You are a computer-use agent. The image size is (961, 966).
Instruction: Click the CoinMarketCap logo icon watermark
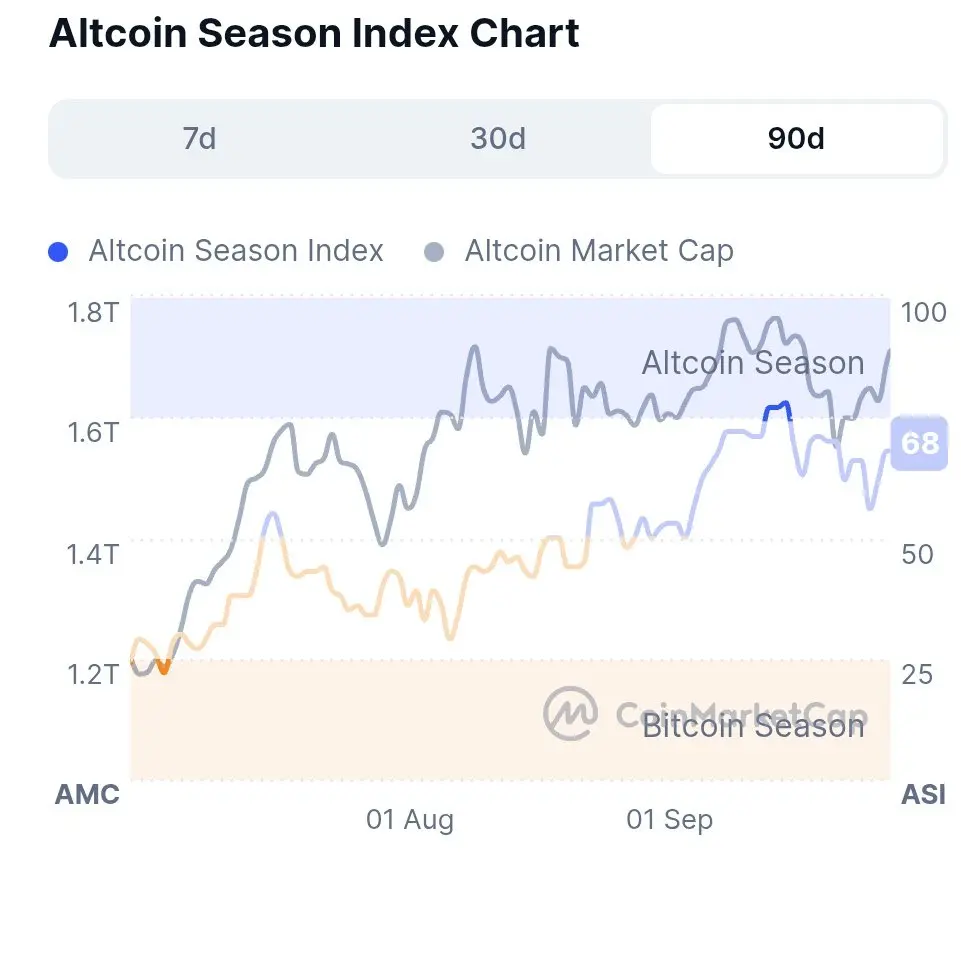(x=570, y=713)
